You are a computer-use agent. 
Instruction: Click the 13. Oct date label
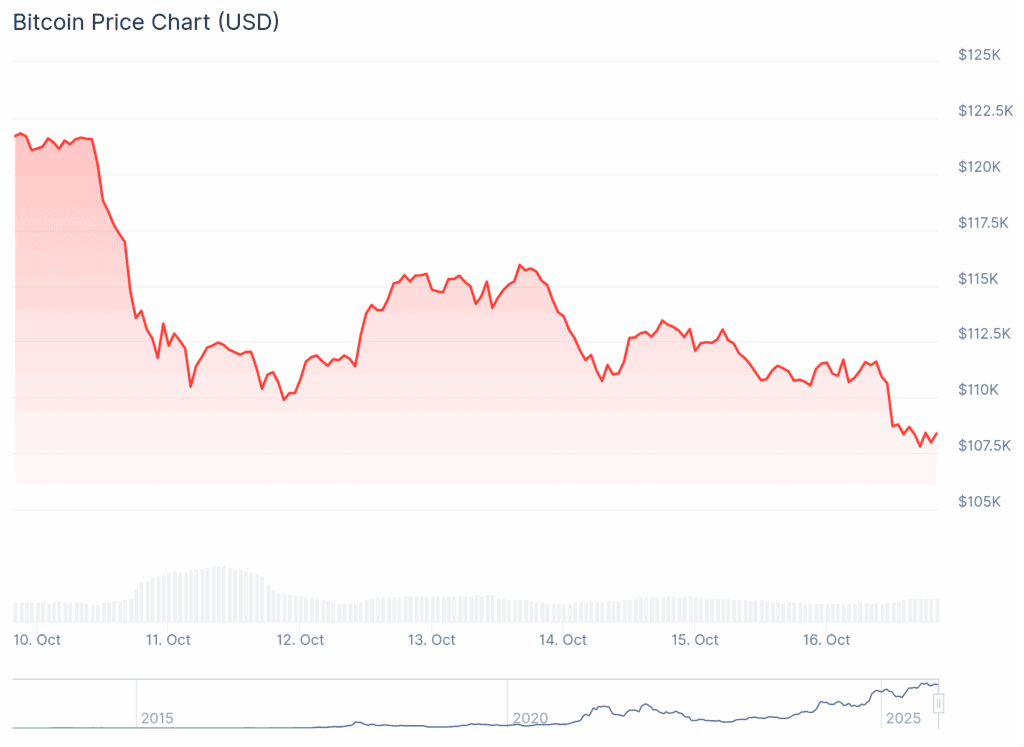[430, 640]
